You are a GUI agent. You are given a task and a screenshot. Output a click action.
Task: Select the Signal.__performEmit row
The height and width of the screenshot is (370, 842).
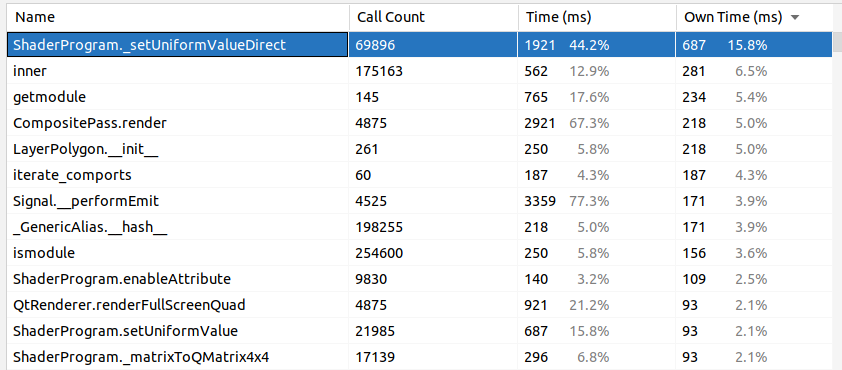tap(419, 201)
